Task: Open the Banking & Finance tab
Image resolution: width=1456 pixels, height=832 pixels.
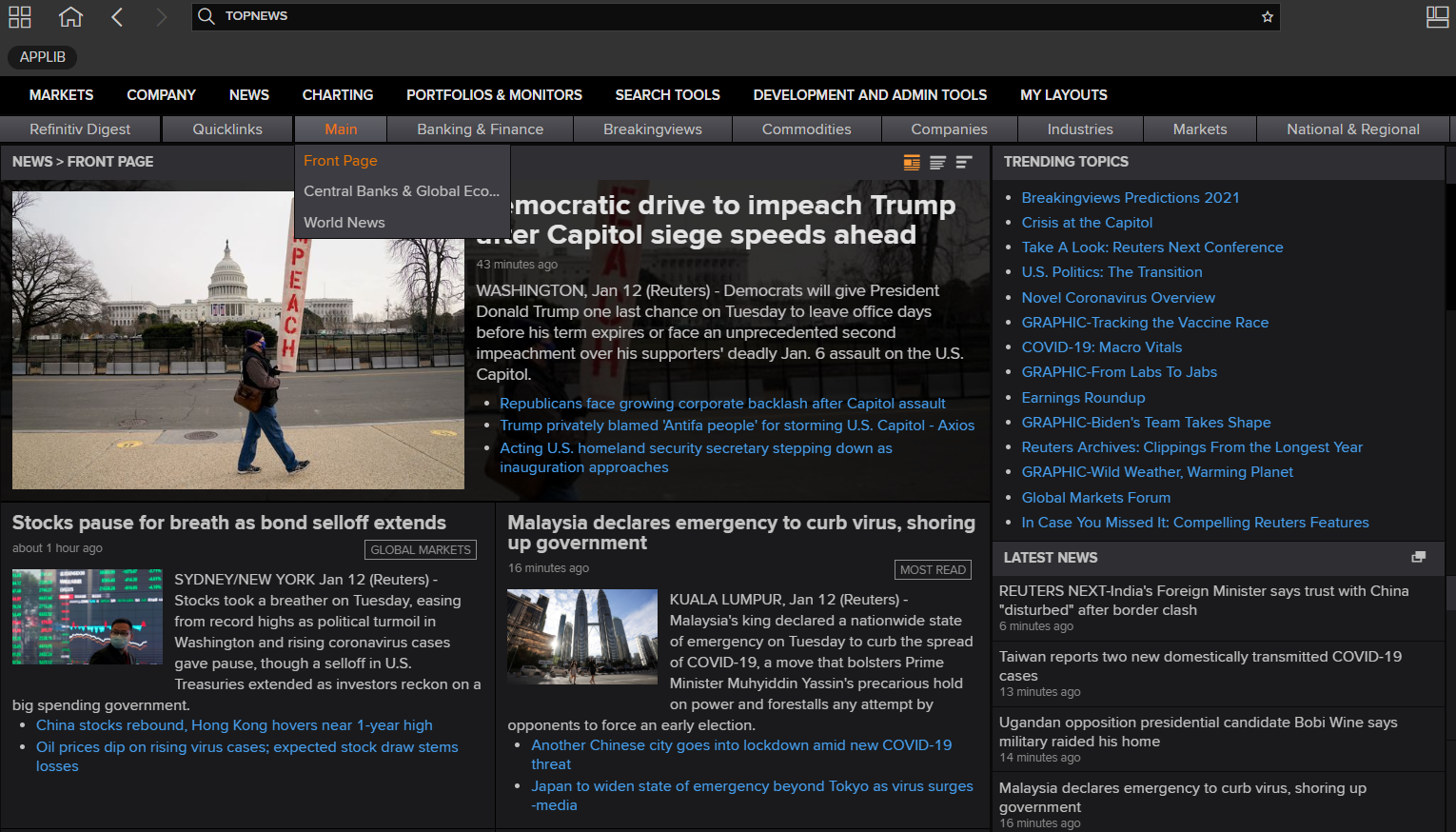Action: point(480,129)
